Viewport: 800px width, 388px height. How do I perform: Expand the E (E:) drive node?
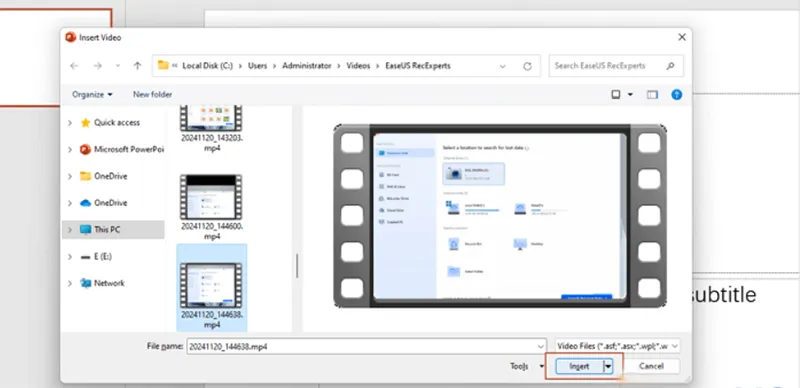[70, 257]
